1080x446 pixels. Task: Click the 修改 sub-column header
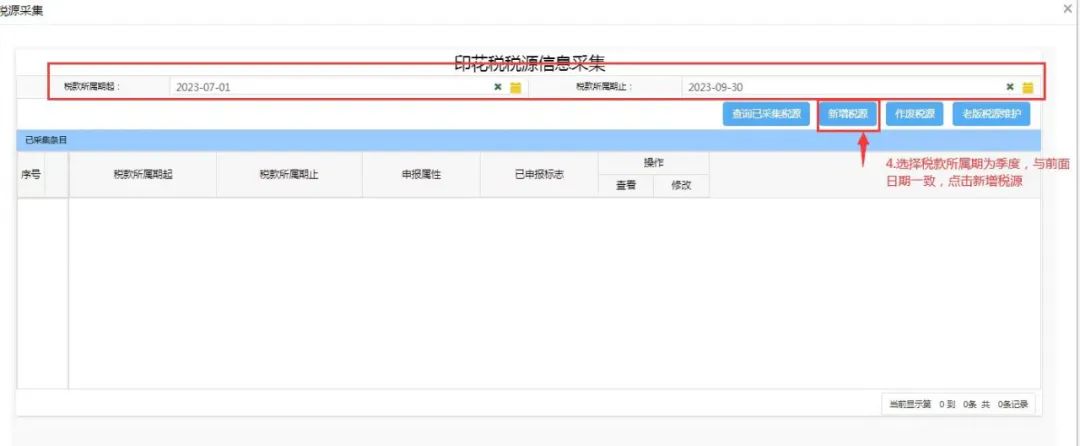681,185
